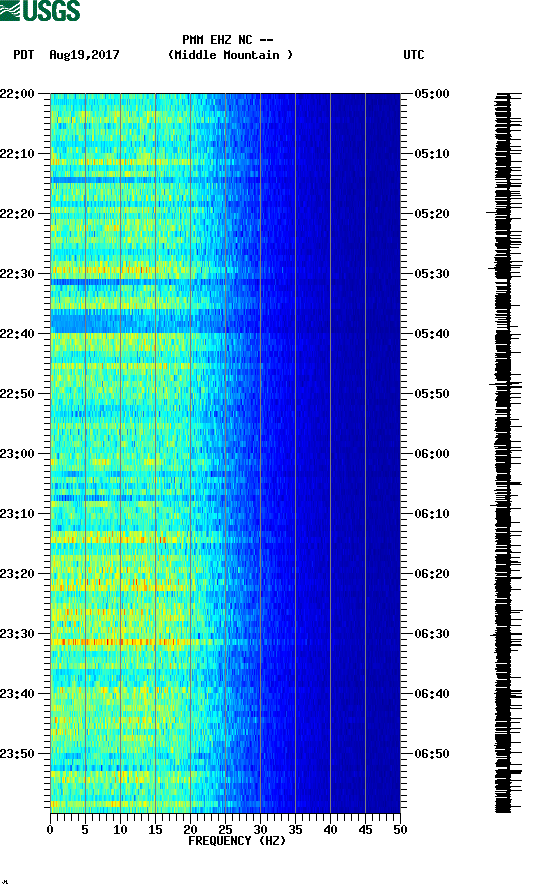Click the '06:00' UTC time label
The image size is (552, 893).
point(432,454)
